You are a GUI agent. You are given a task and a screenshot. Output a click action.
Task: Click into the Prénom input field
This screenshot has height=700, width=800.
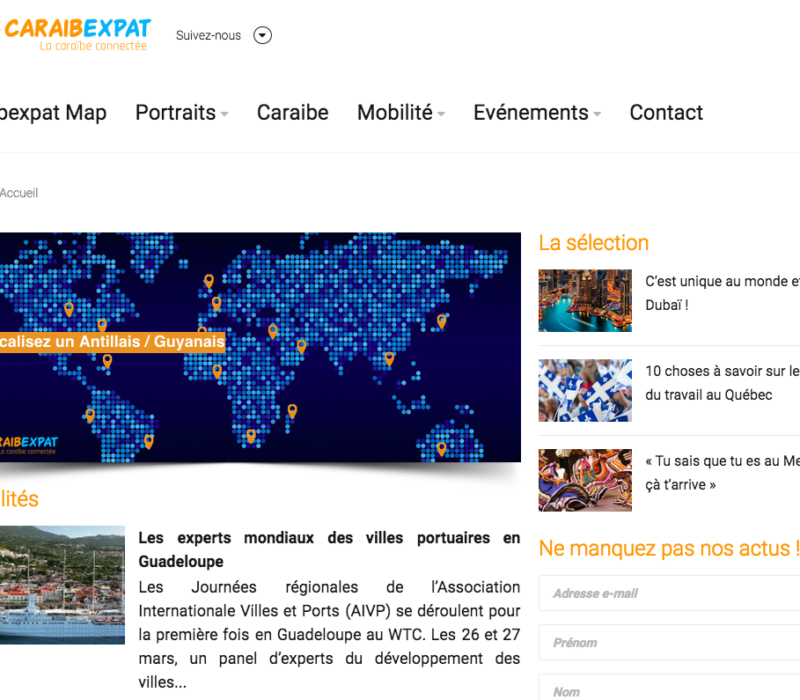[670, 642]
